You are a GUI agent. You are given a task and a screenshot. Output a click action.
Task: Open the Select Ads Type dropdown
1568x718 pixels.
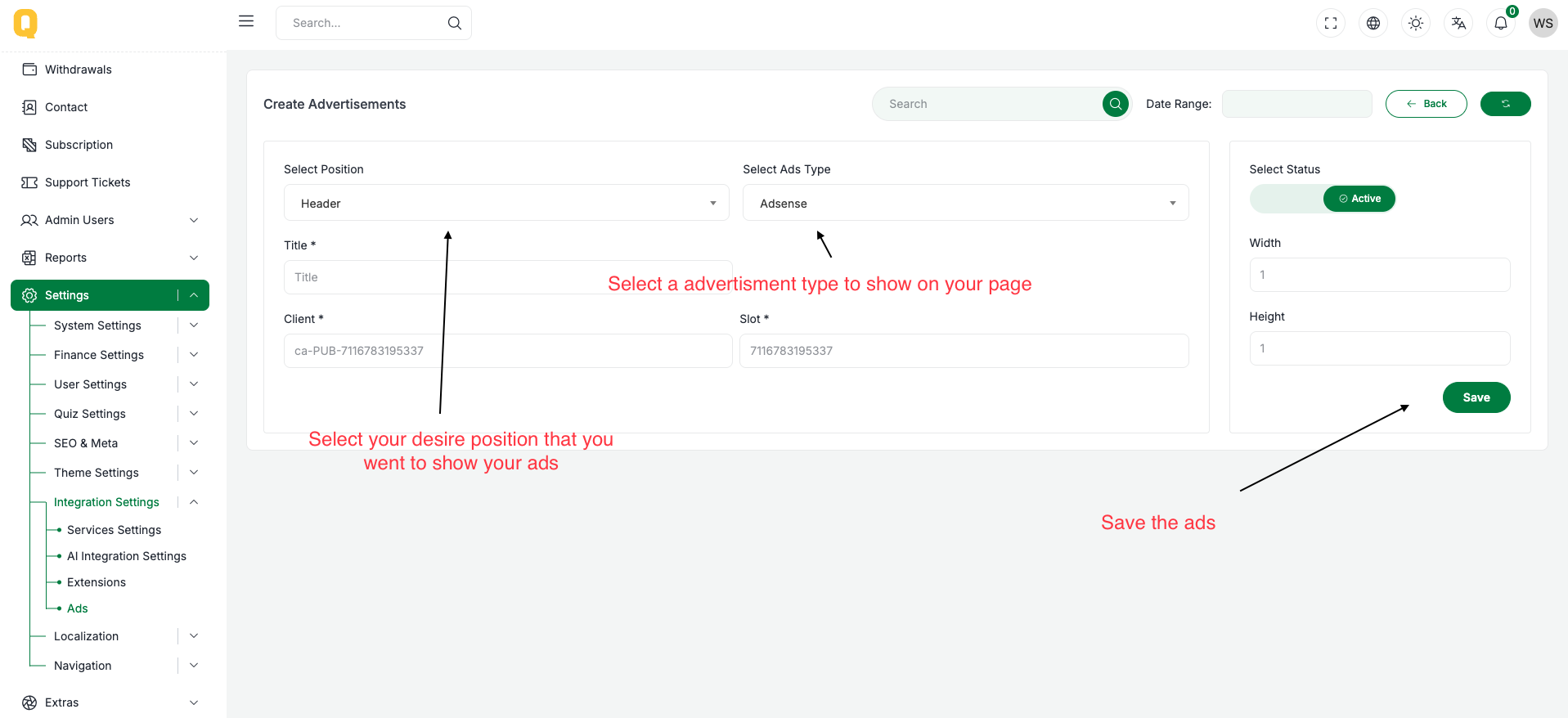coord(965,203)
